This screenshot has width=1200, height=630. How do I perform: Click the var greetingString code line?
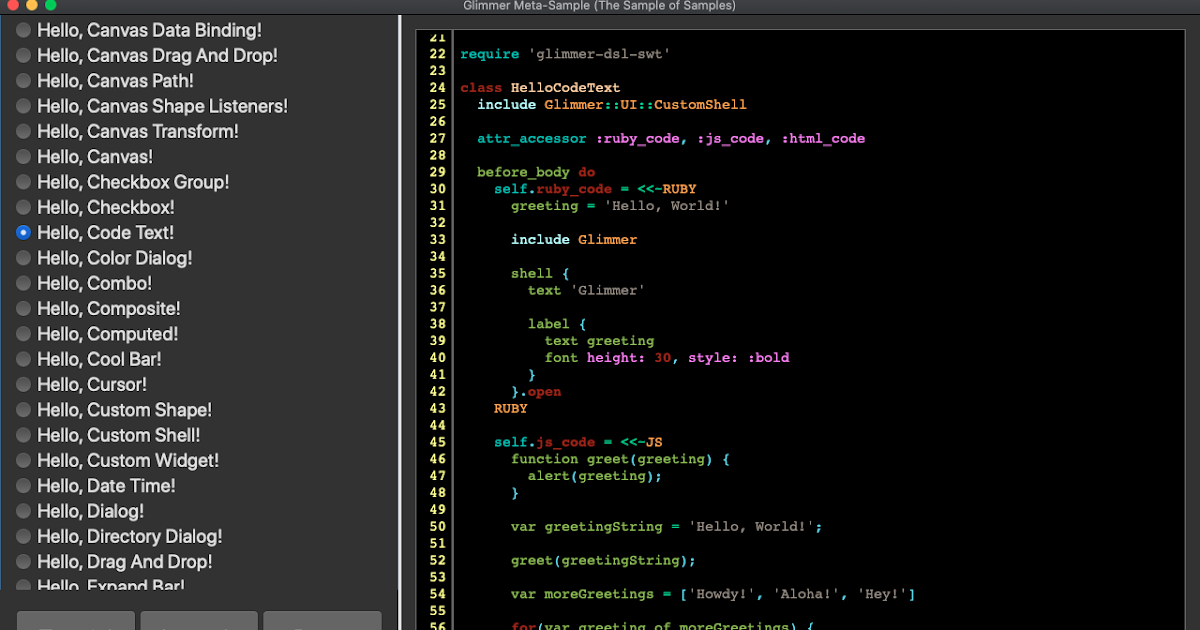coord(665,527)
